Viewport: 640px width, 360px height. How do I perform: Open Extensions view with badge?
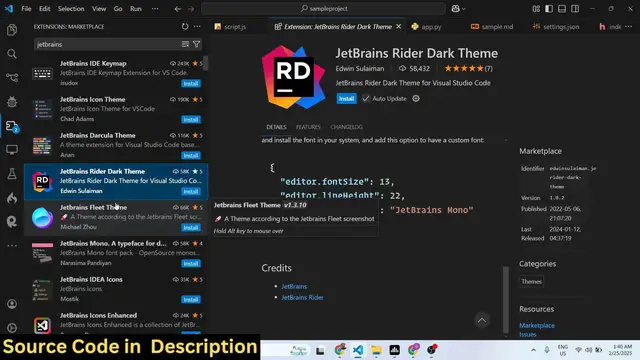coord(12,126)
